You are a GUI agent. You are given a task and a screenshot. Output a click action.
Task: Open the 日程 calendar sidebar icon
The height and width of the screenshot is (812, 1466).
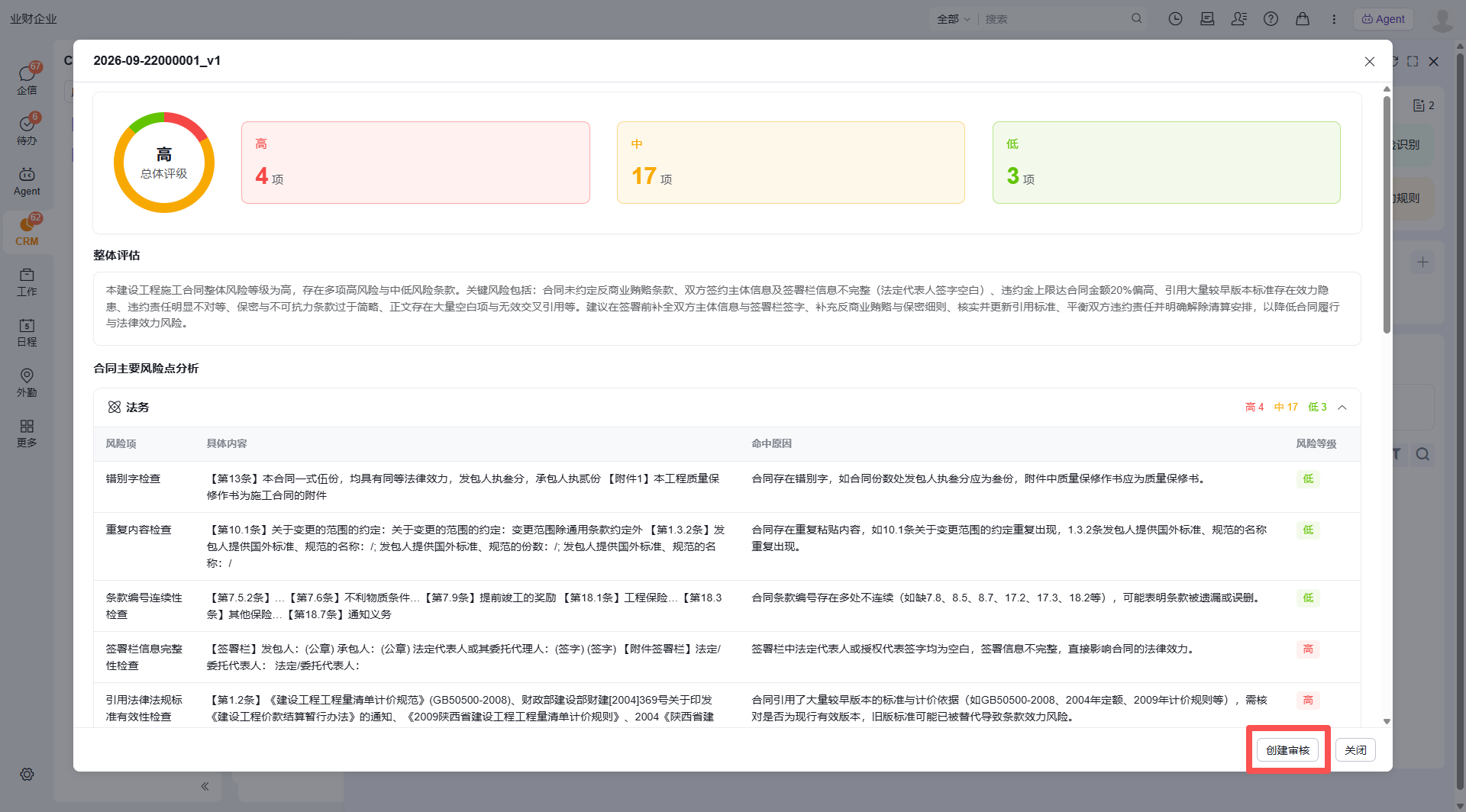(x=27, y=332)
